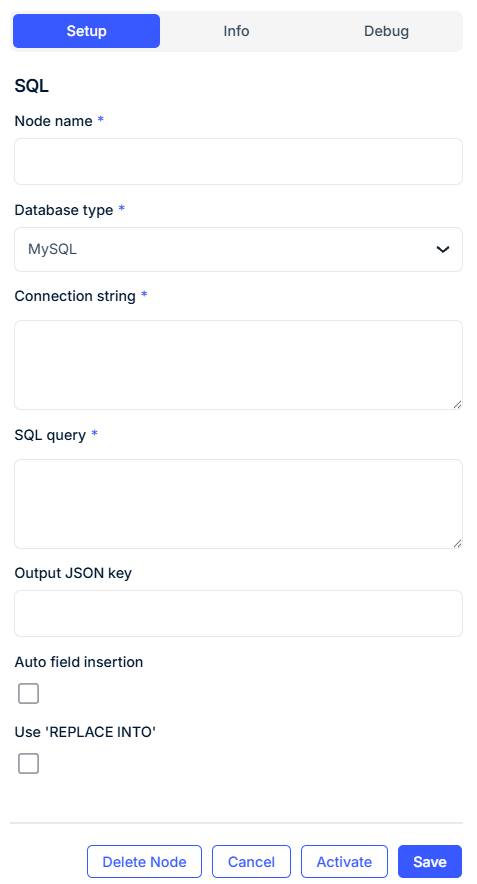The width and height of the screenshot is (477, 884).
Task: Click the Connection string label
Action: (x=75, y=296)
